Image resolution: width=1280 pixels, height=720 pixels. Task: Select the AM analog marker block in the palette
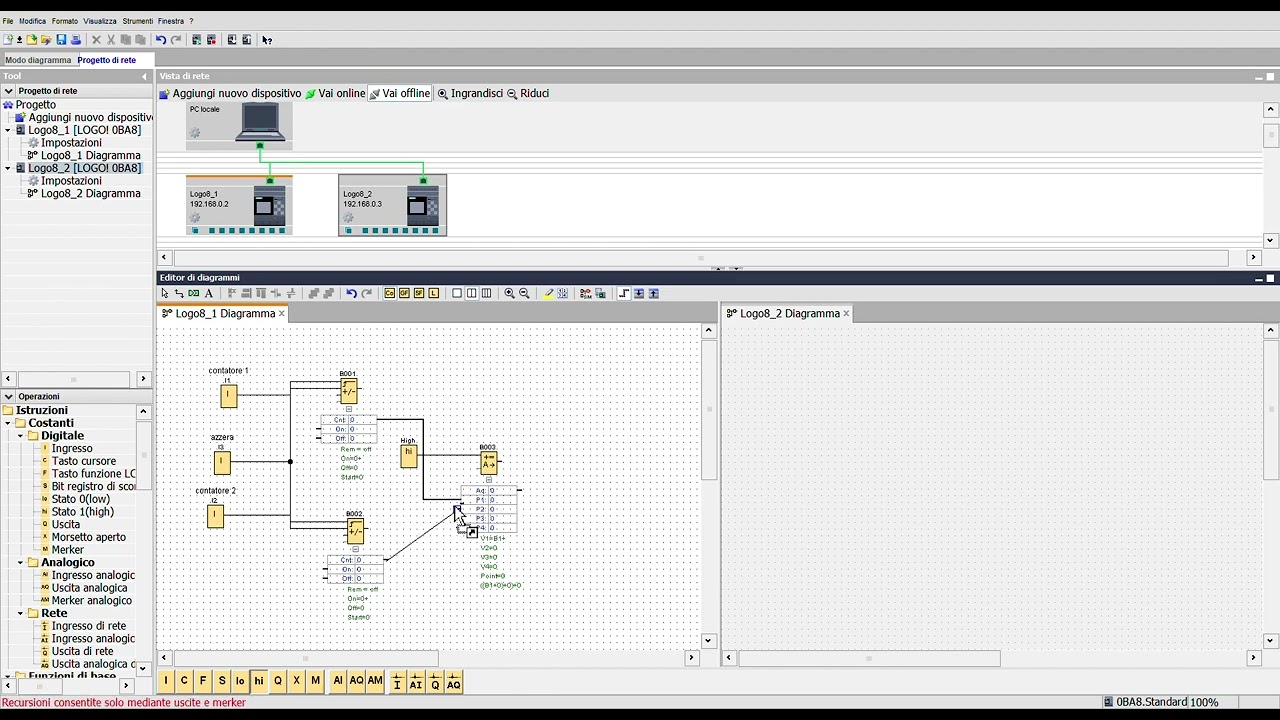(375, 681)
